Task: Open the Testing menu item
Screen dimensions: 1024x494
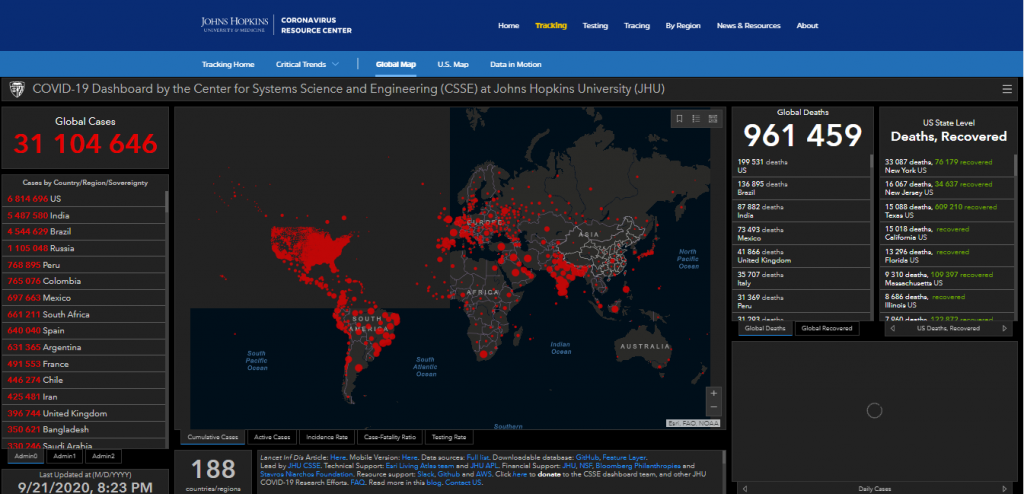Action: (x=595, y=25)
